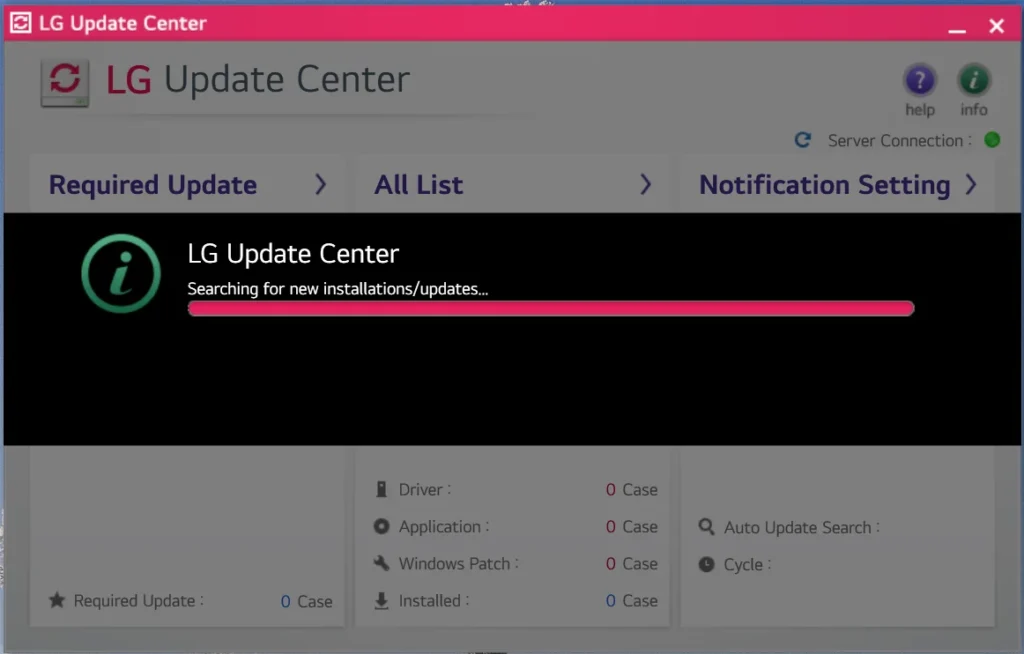Image resolution: width=1024 pixels, height=654 pixels.
Task: Click the LG Update Center logo icon
Action: (x=65, y=81)
